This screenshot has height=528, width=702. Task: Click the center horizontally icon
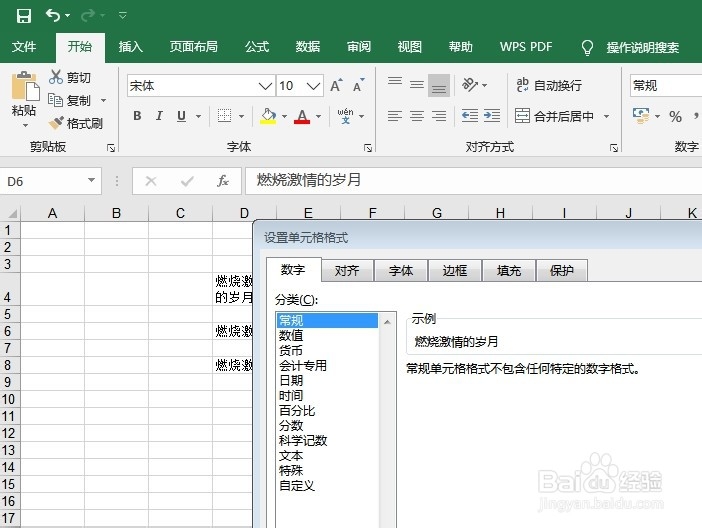[417, 116]
